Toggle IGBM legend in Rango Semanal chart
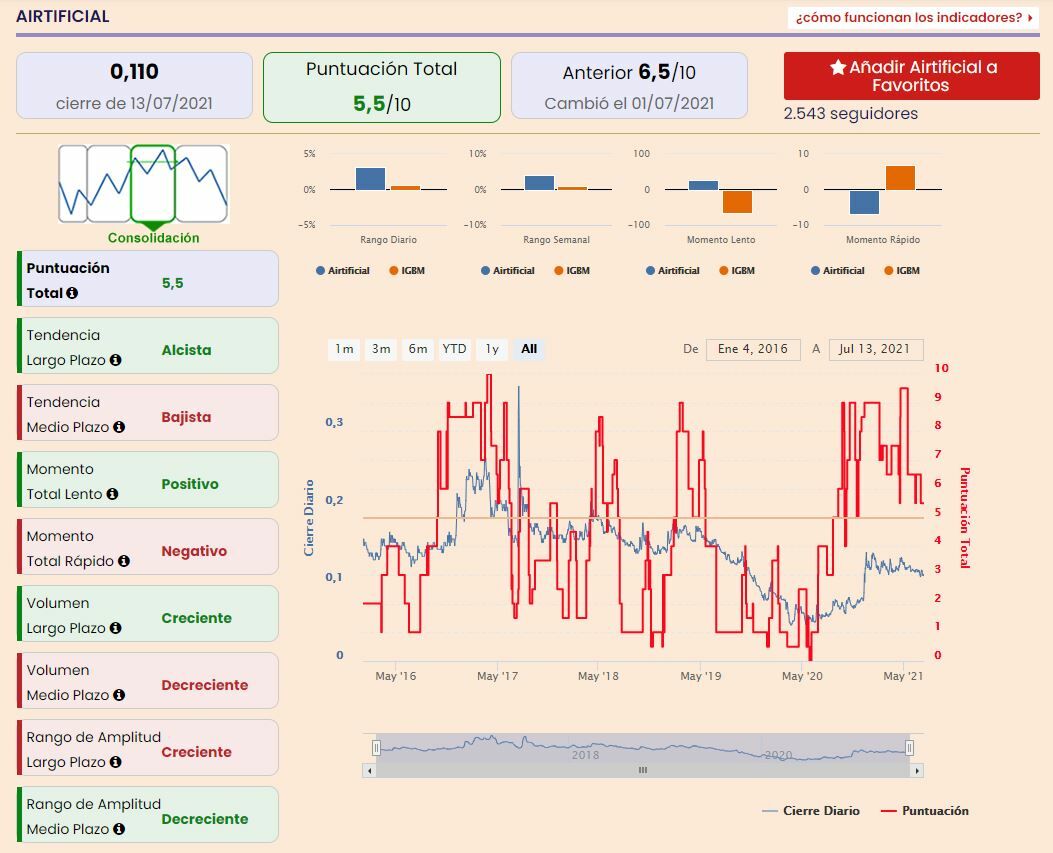The image size is (1053, 853). (572, 271)
